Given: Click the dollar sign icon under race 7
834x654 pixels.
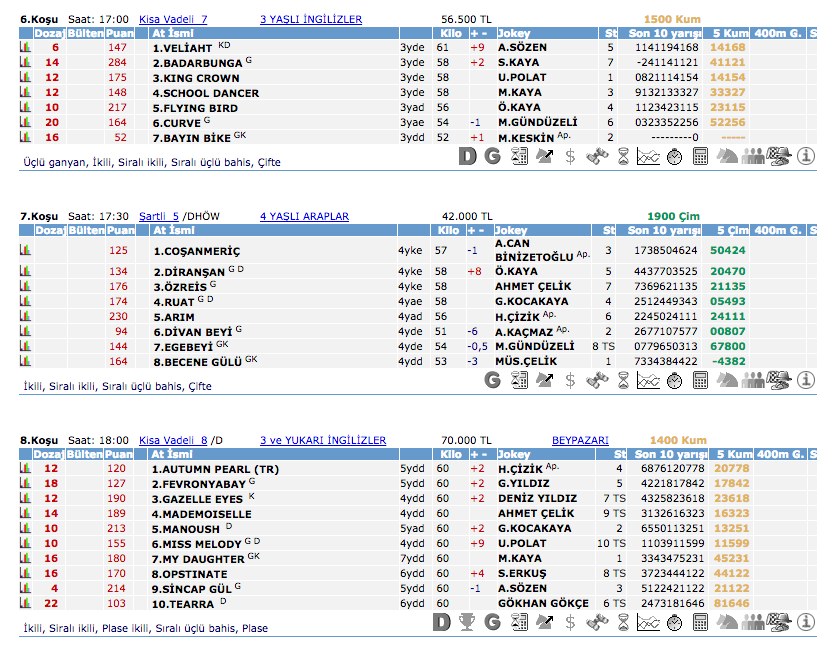Looking at the screenshot, I should point(570,380).
